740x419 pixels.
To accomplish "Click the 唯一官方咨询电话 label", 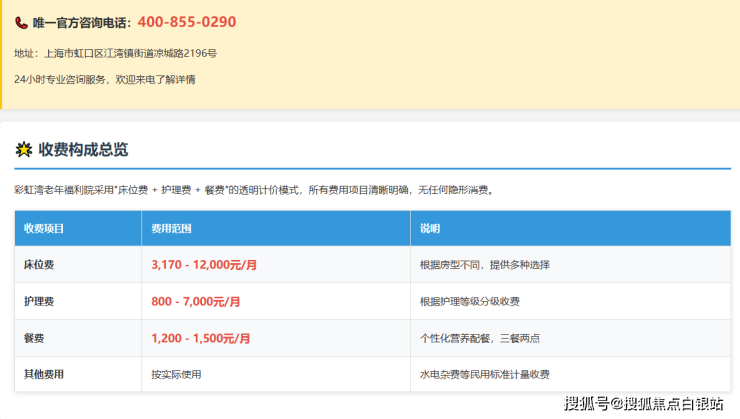I will click(x=82, y=22).
